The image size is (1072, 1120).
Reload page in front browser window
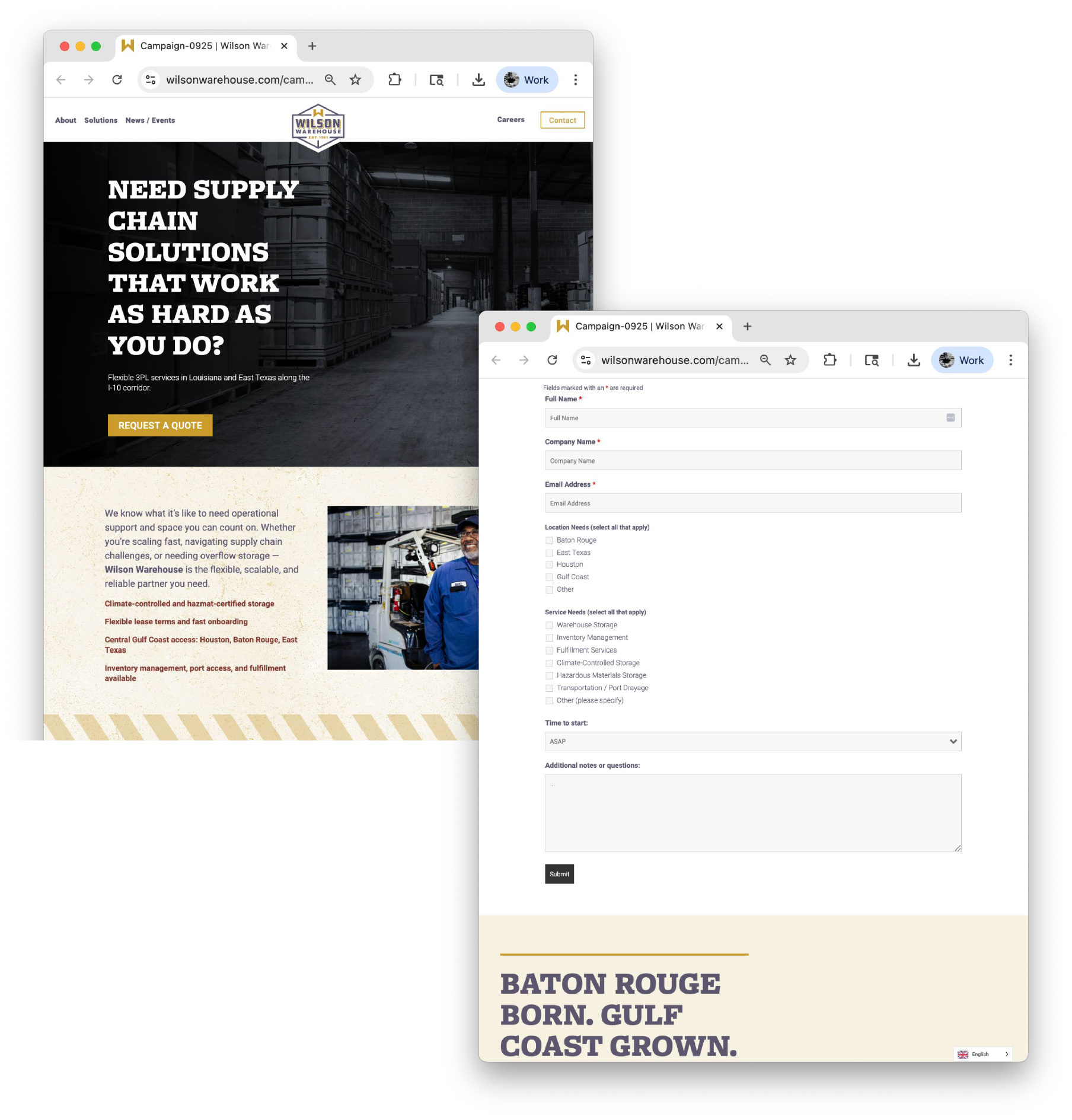coord(552,360)
